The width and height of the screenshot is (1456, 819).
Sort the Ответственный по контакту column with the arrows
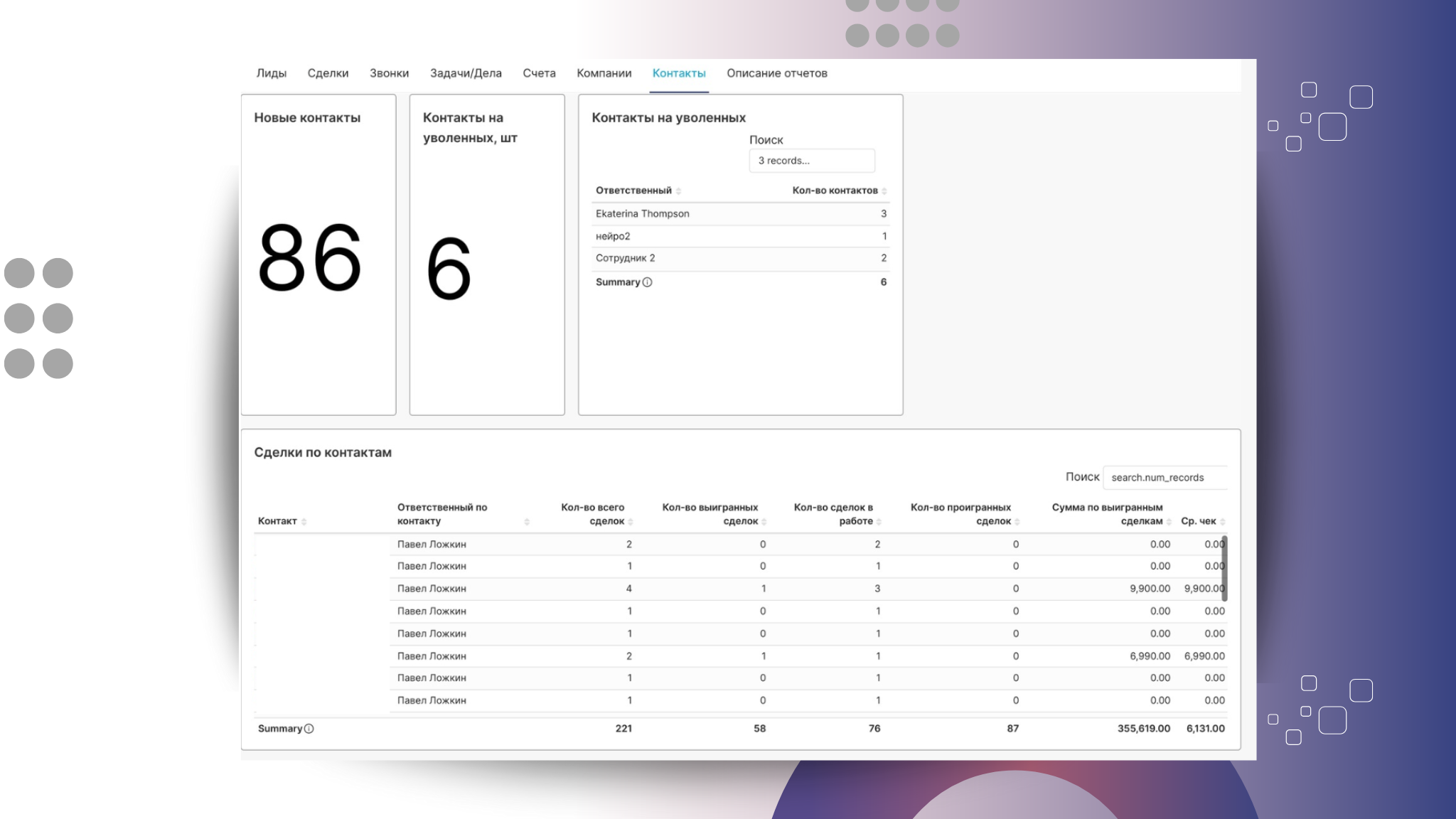(527, 522)
